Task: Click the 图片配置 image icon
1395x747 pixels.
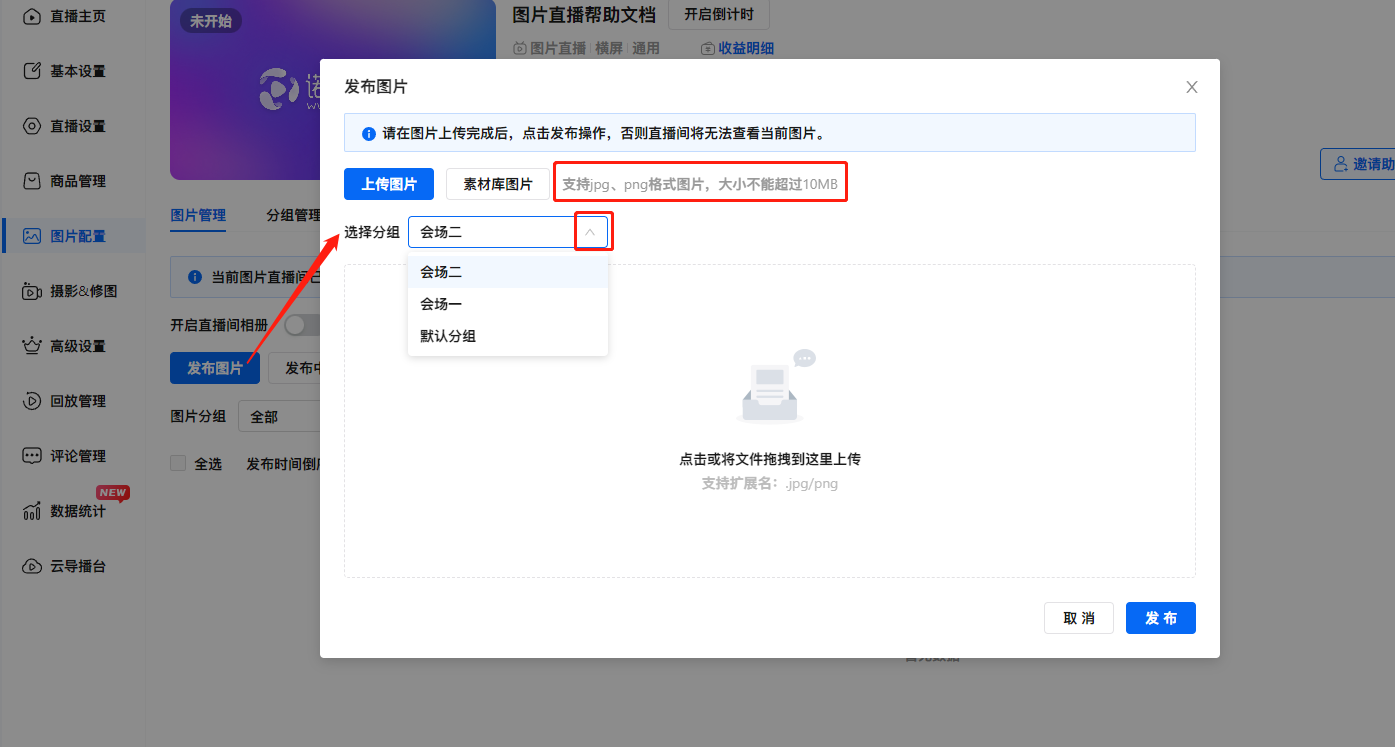Action: coord(32,236)
